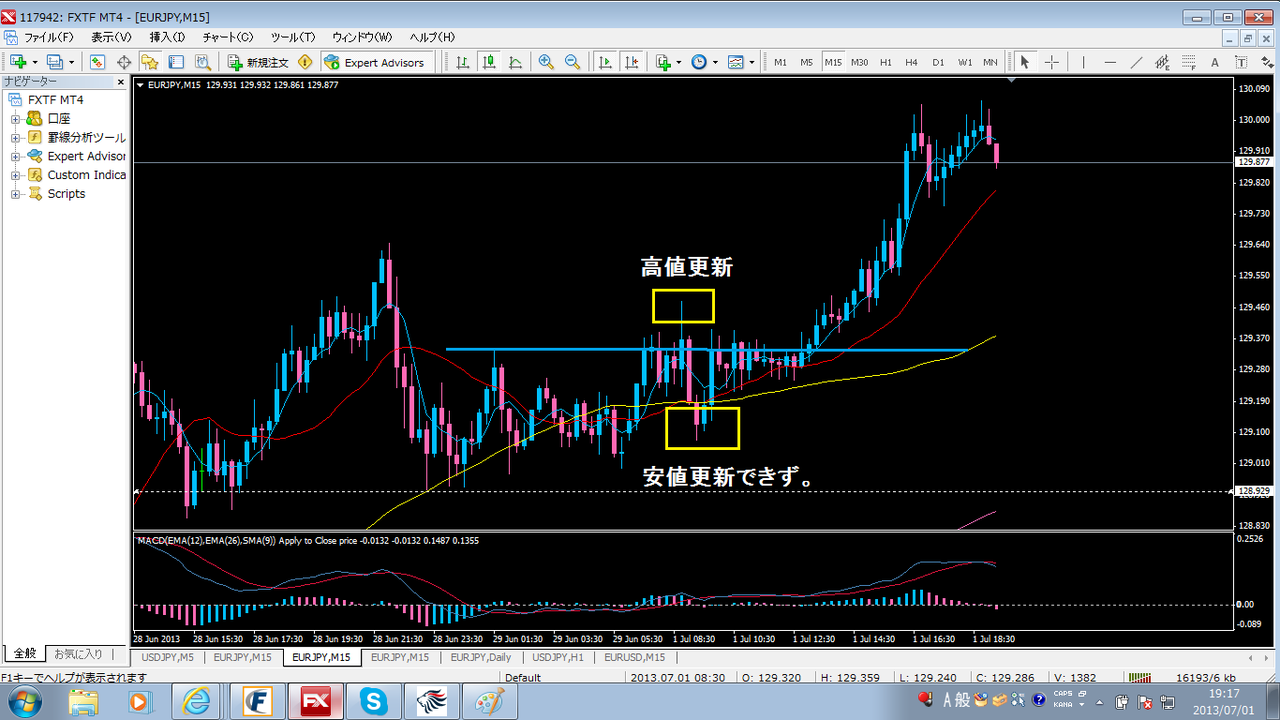Select the equidistant channel tool
The width and height of the screenshot is (1280, 720).
tap(1162, 62)
